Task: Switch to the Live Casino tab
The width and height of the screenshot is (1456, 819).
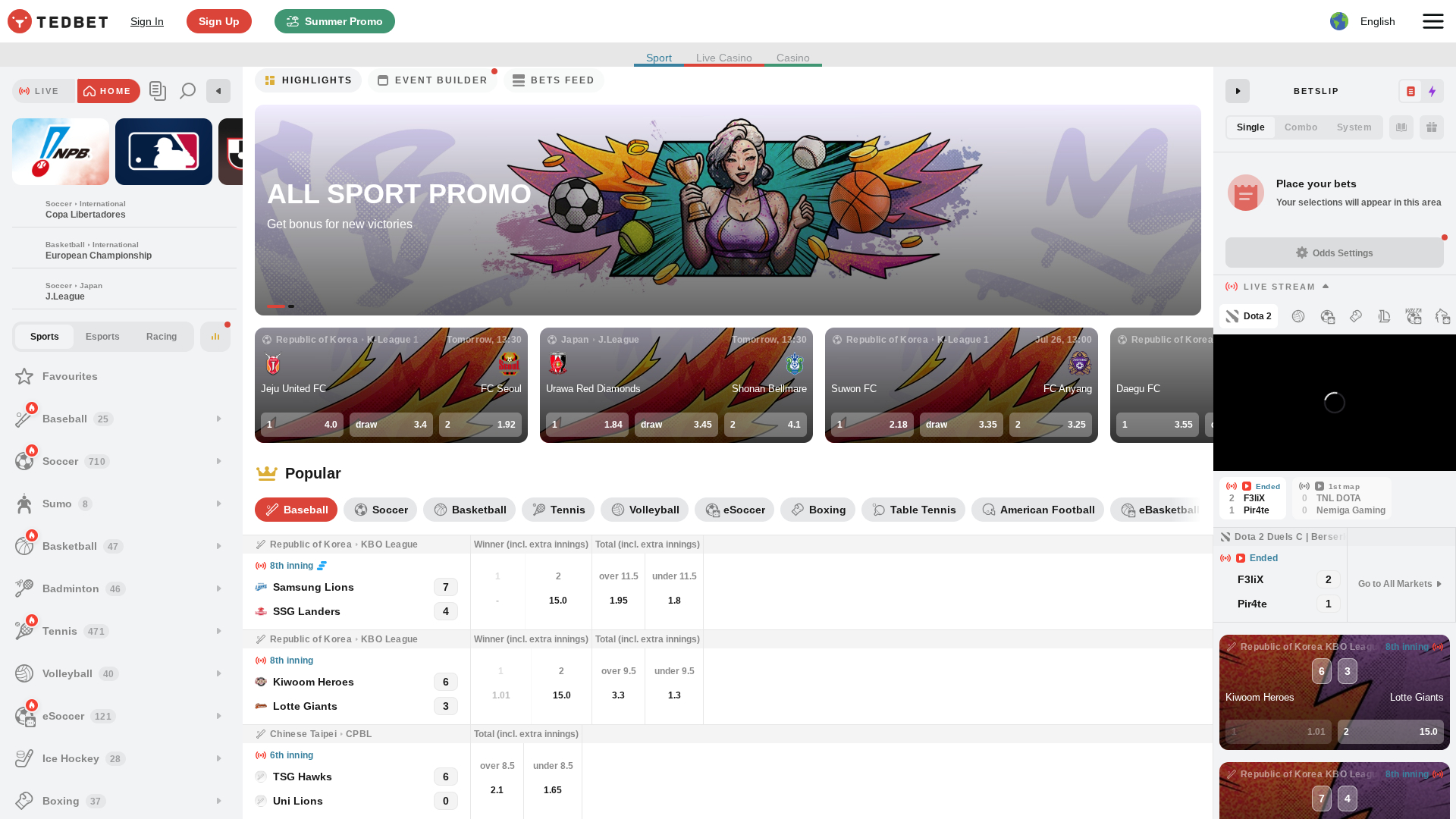Action: point(724,58)
